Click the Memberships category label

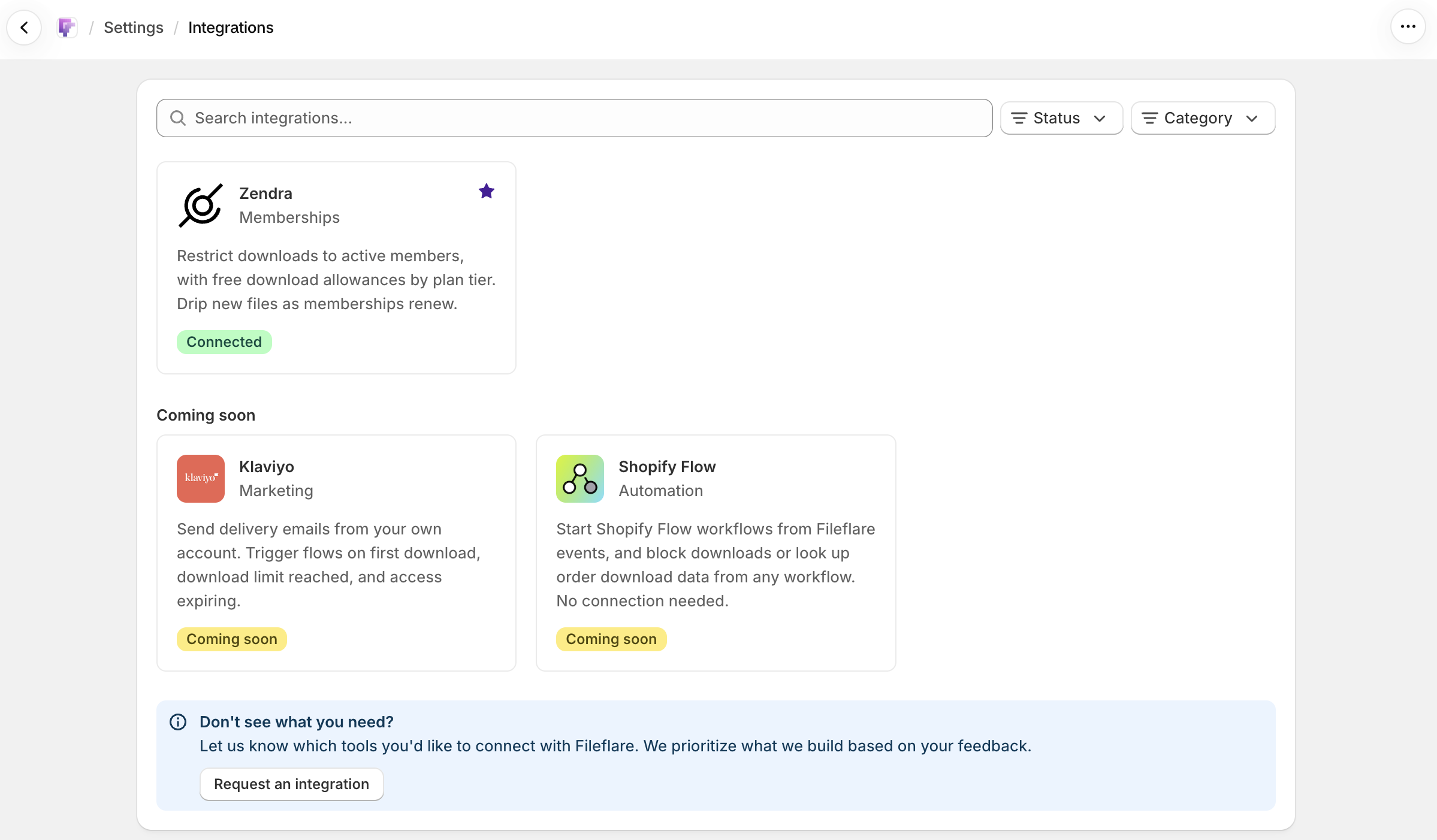point(289,217)
